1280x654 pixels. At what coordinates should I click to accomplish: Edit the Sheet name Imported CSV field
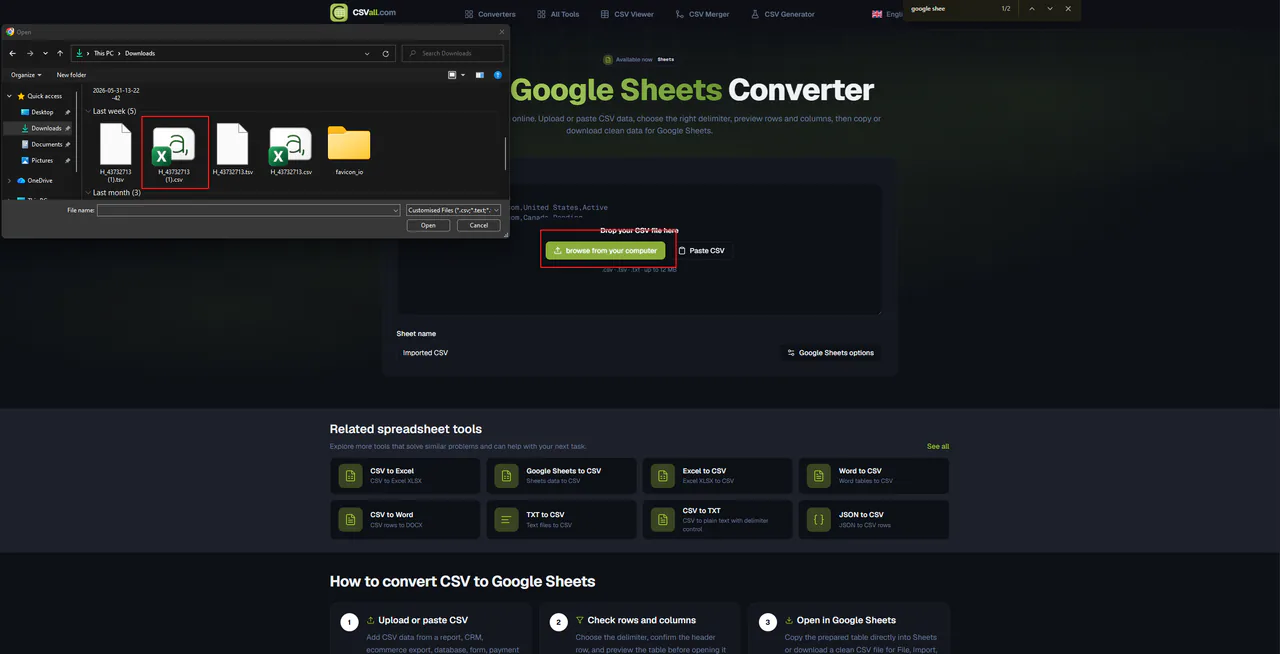click(x=585, y=353)
